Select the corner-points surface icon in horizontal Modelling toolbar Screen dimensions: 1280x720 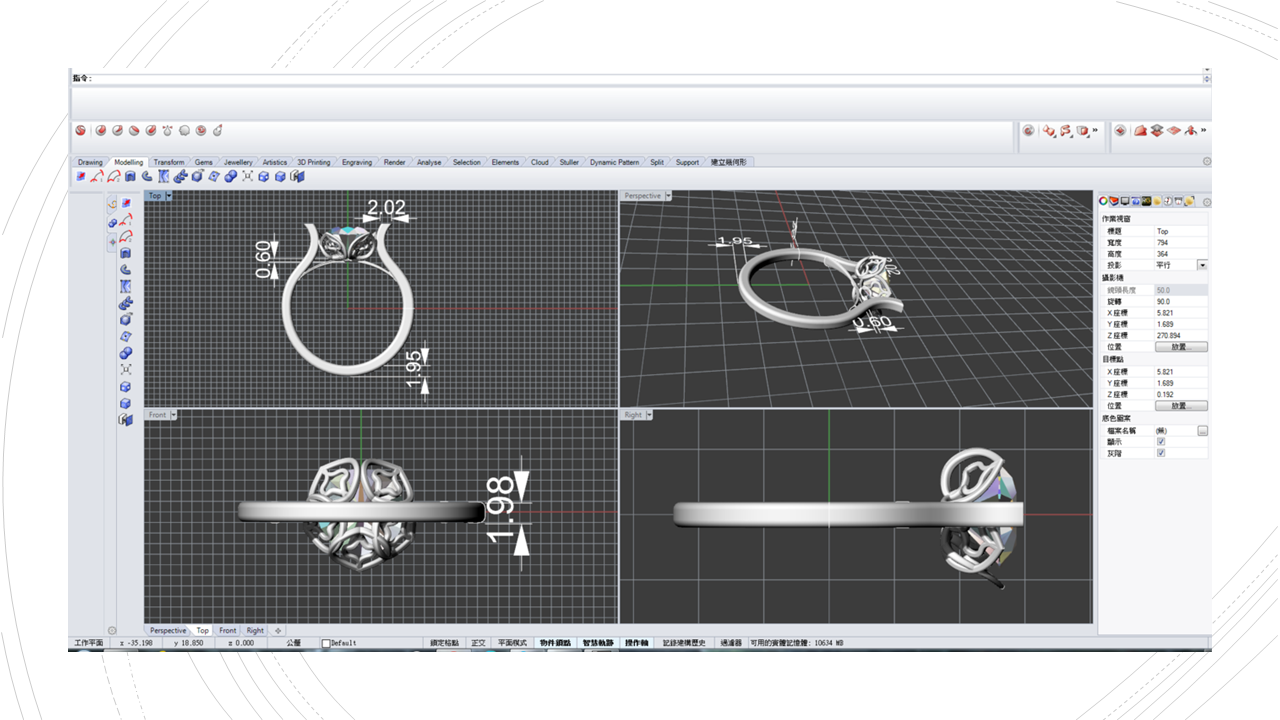click(214, 176)
